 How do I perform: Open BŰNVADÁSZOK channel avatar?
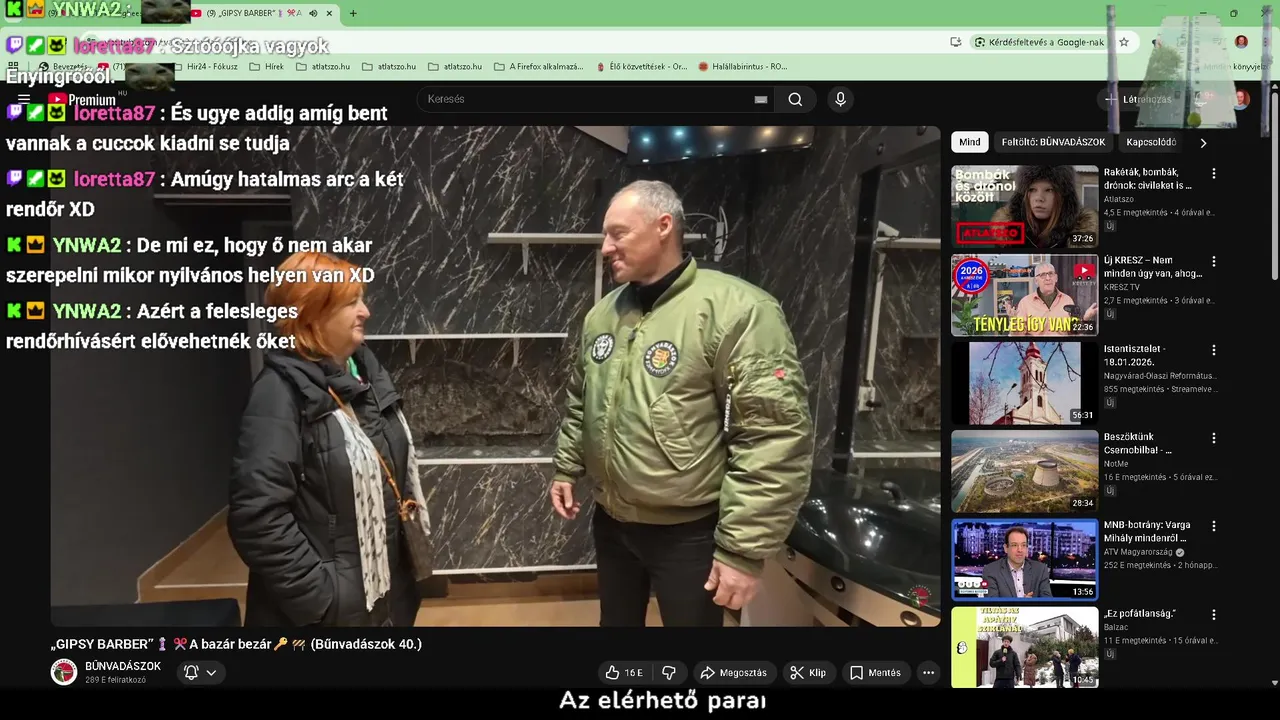[64, 672]
